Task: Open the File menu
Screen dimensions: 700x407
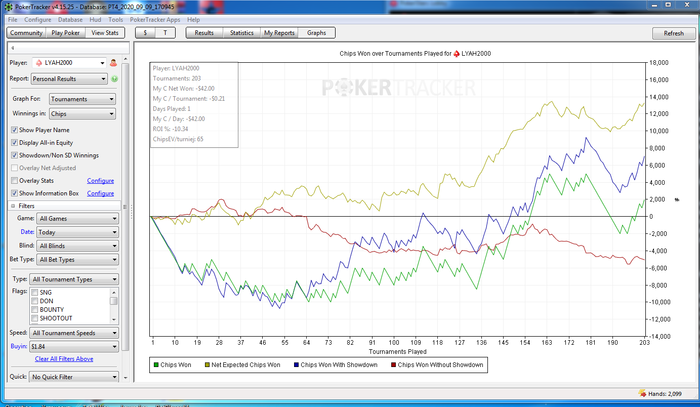Action: [12, 20]
